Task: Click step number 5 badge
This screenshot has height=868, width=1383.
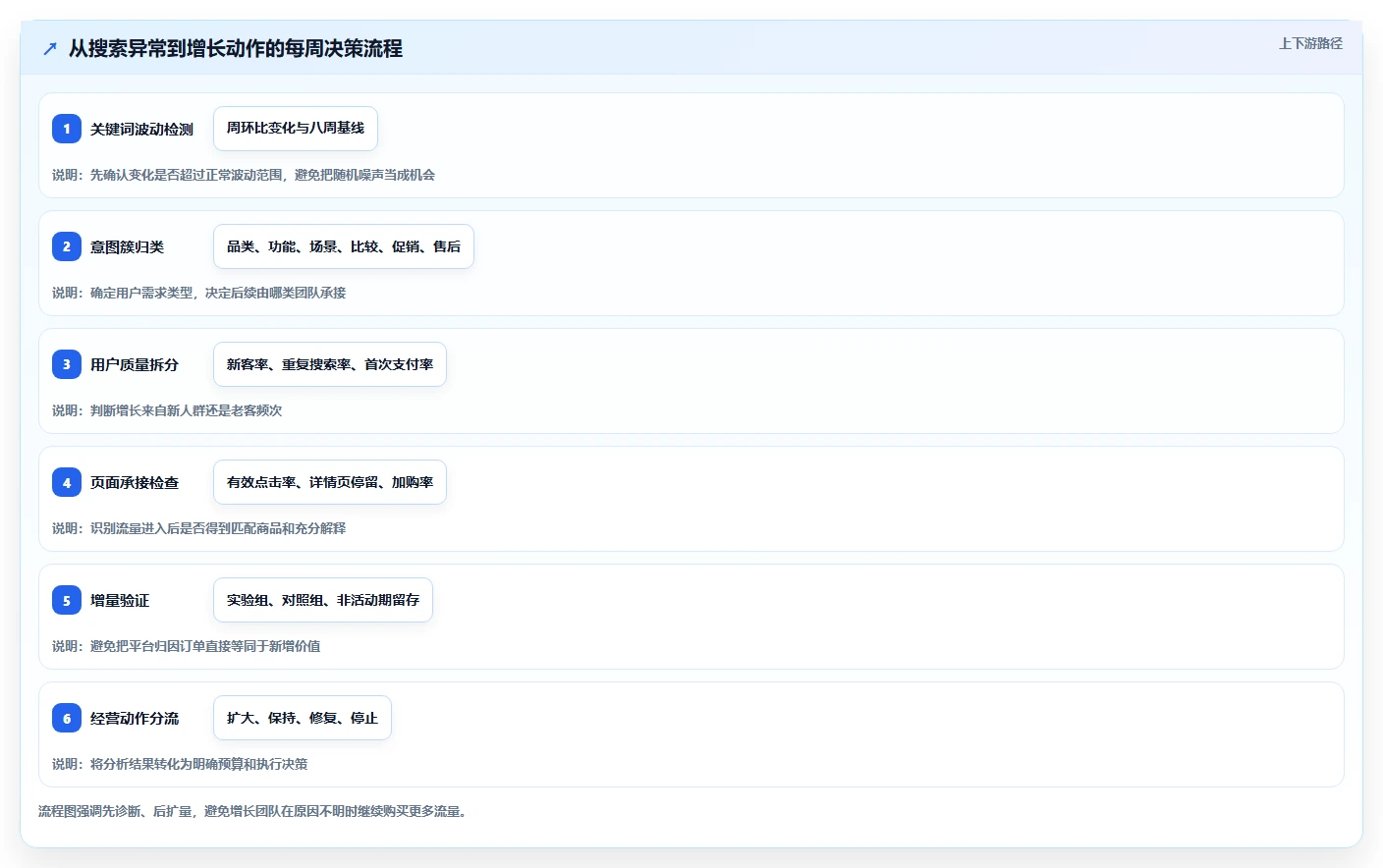Action: [67, 600]
